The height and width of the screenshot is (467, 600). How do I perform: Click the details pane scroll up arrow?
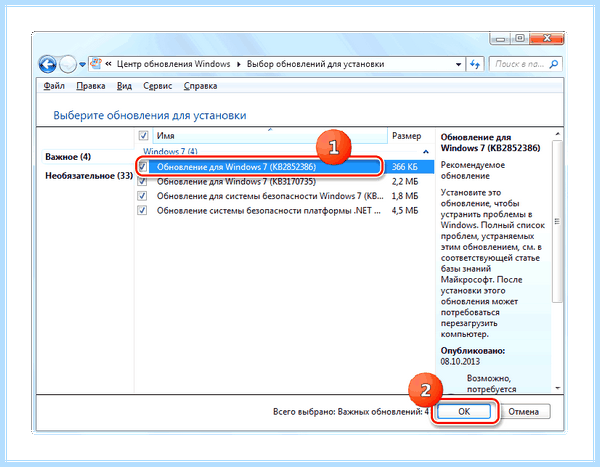pyautogui.click(x=558, y=134)
